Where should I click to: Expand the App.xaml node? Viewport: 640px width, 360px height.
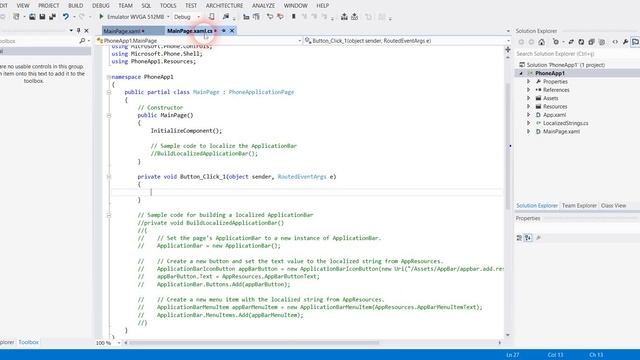tap(529, 115)
